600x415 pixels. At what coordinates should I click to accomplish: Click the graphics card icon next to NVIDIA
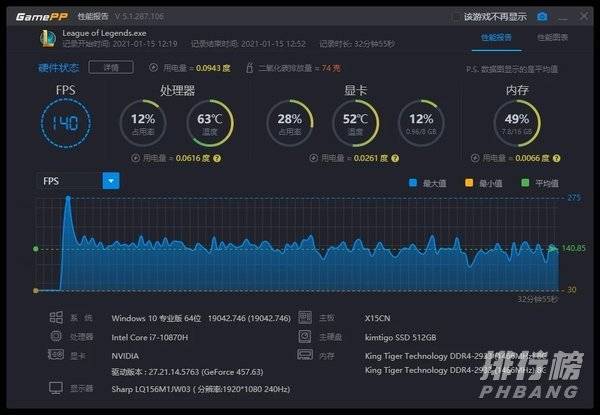coord(56,355)
